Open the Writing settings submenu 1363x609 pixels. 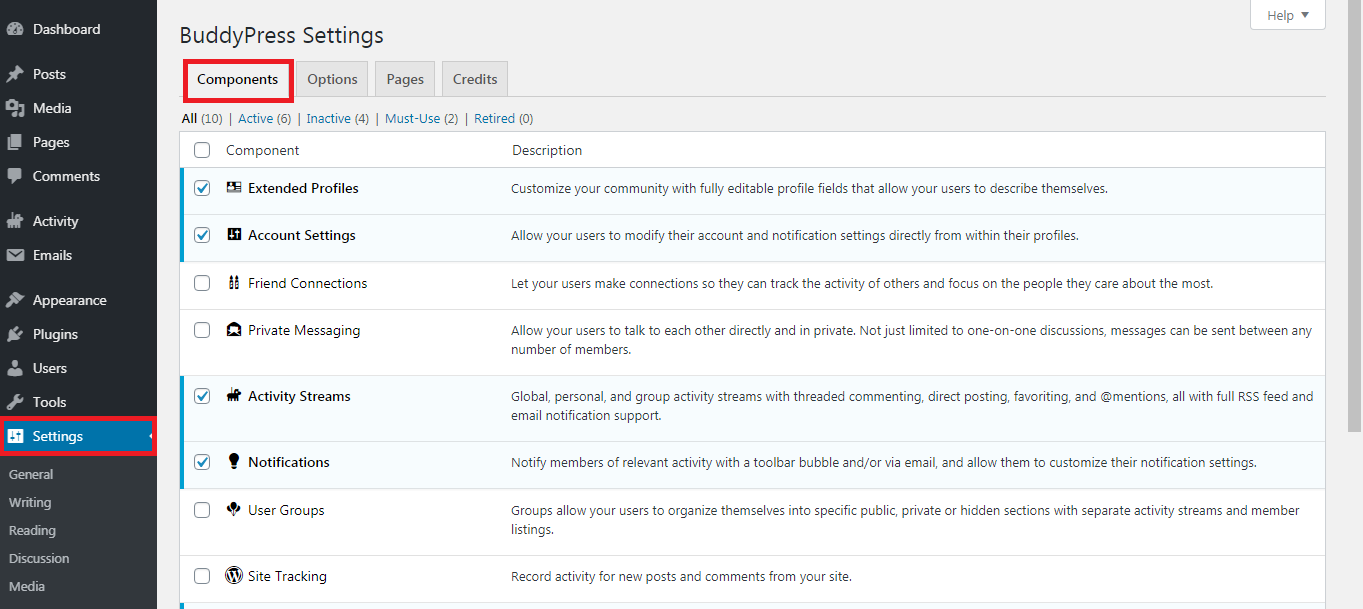point(30,502)
